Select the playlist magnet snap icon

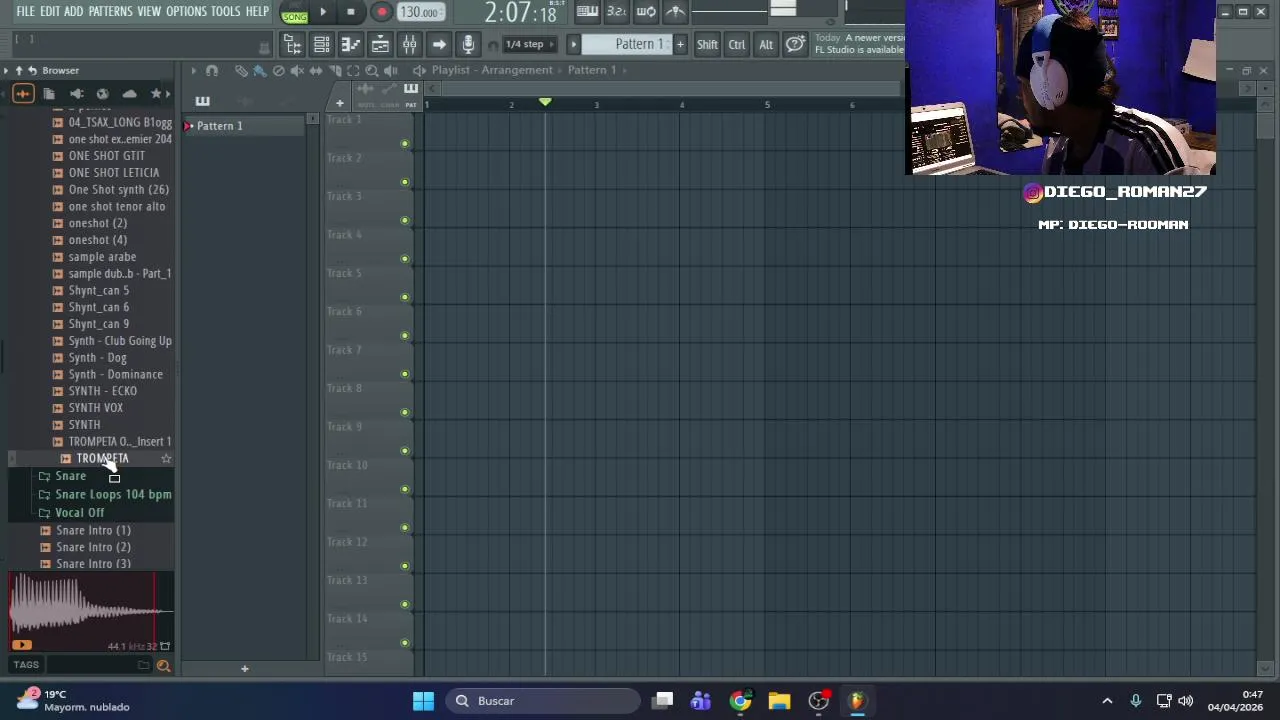212,70
